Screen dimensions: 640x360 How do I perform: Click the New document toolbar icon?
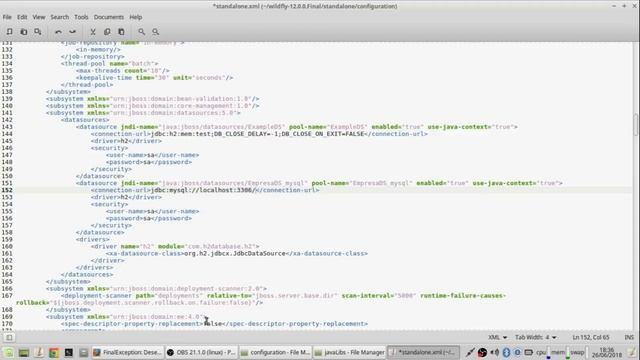(x=9, y=31)
